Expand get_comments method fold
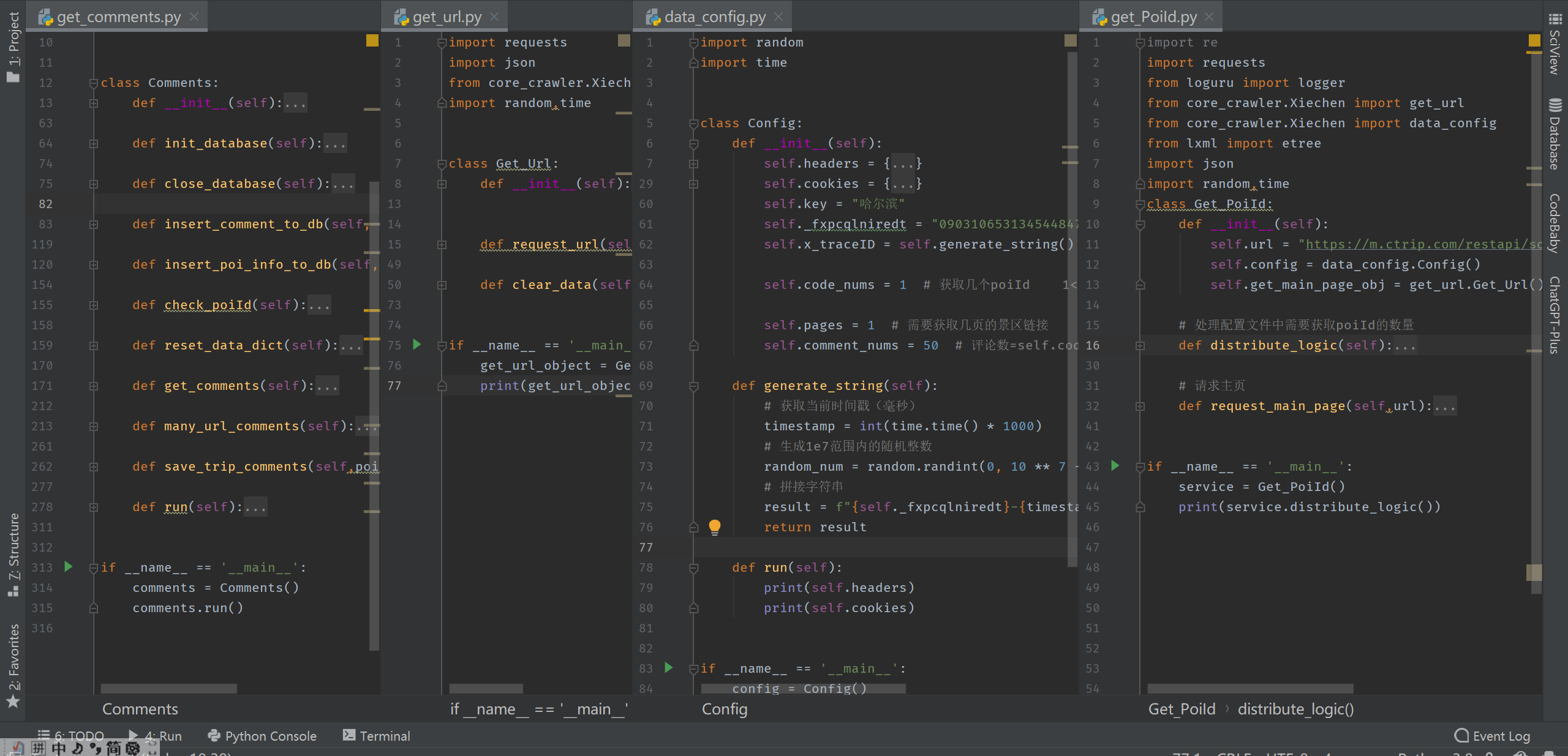The width and height of the screenshot is (1568, 756). (x=94, y=386)
